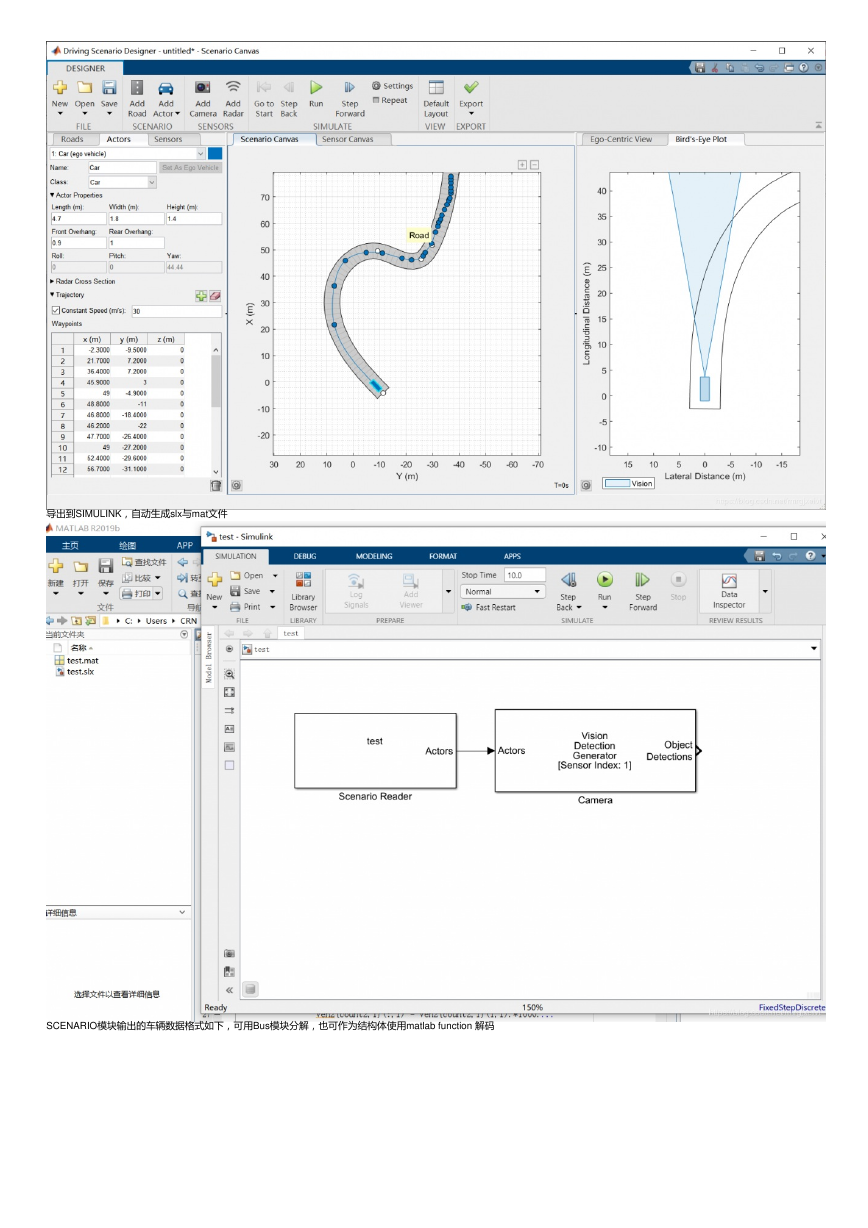Click the green add waypoints icon
The height and width of the screenshot is (1228, 868).
[200, 296]
